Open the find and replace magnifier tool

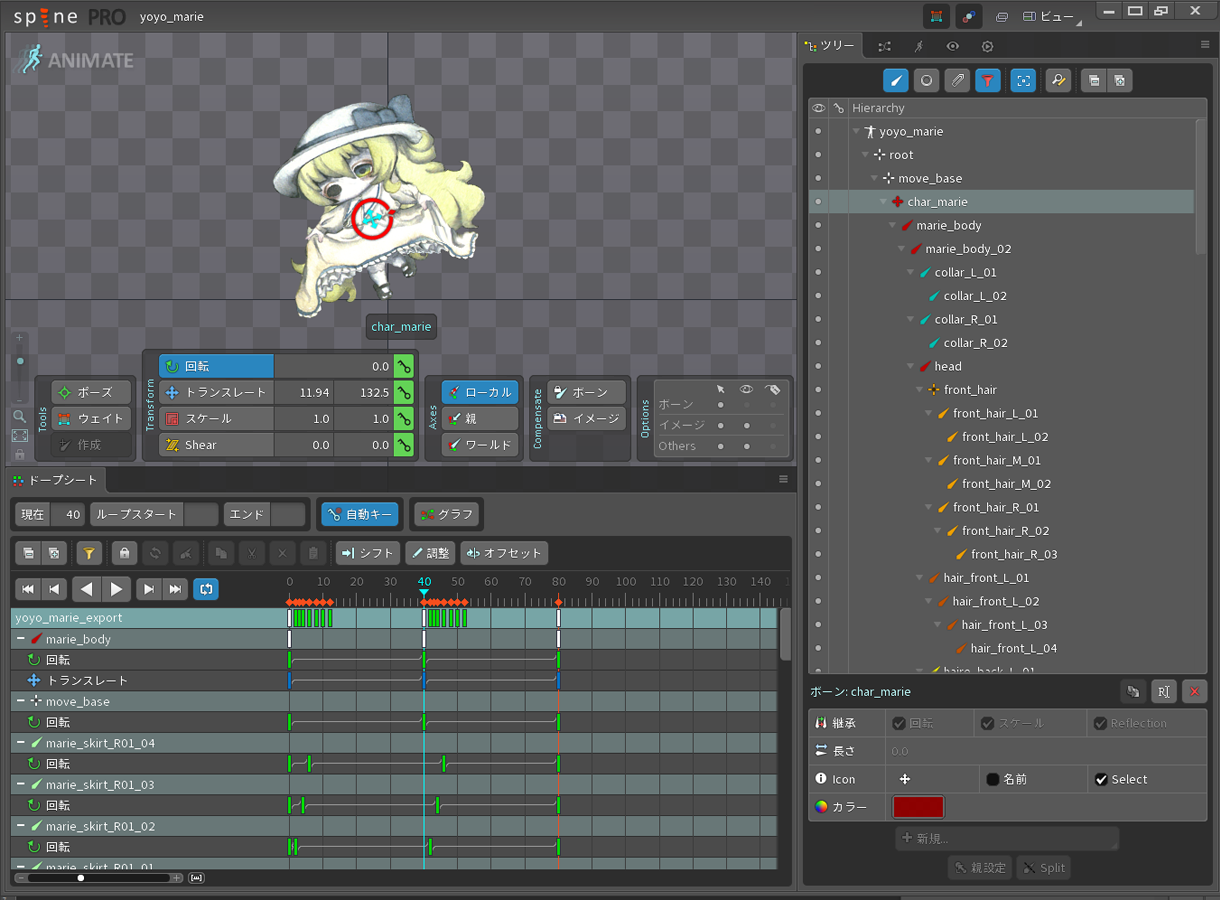point(1058,81)
